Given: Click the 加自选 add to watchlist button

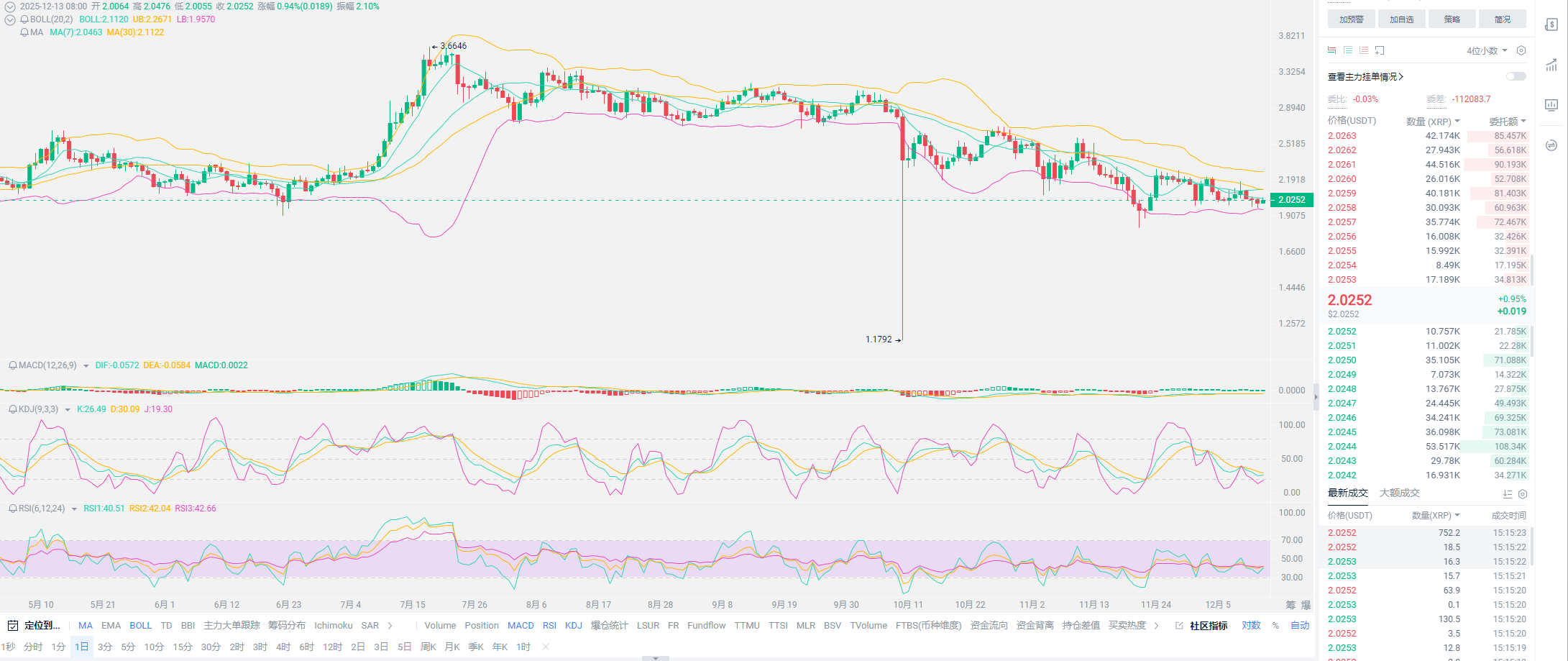Looking at the screenshot, I should [x=1401, y=19].
